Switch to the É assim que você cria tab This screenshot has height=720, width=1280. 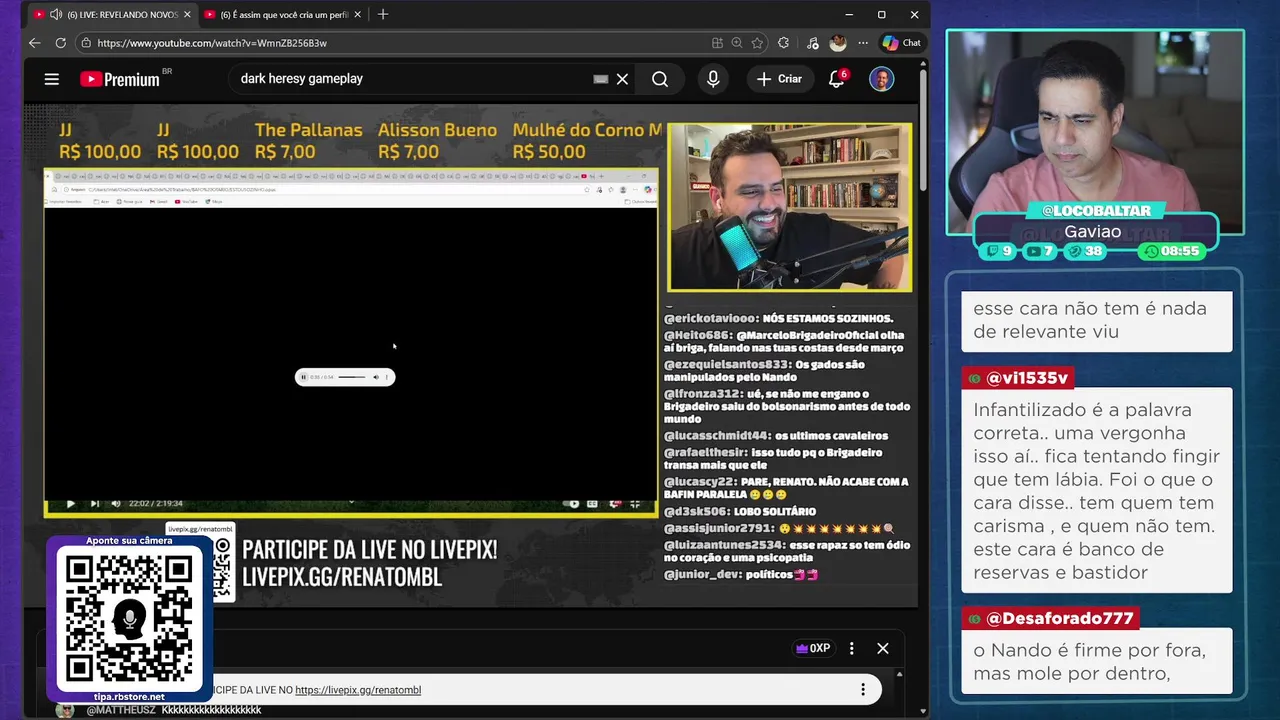[x=283, y=14]
